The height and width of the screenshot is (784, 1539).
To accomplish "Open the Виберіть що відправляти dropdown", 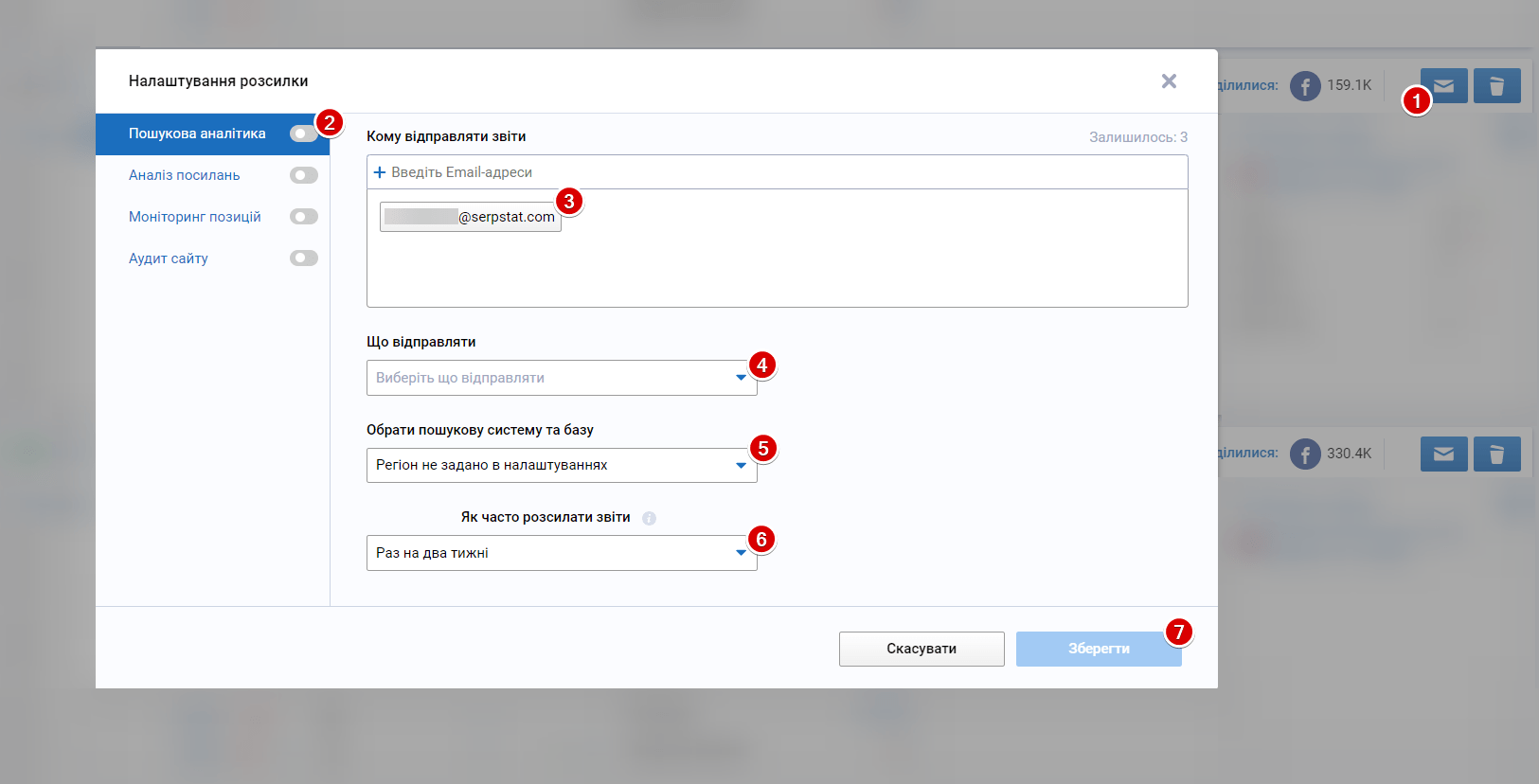I will coord(561,378).
